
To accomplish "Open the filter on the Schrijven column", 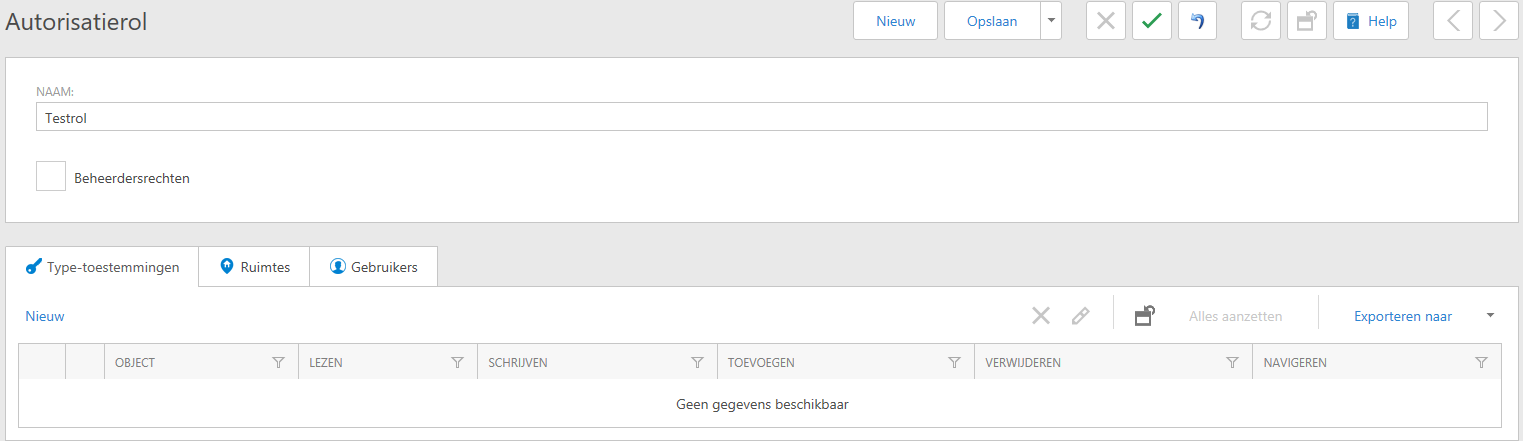I will [697, 363].
